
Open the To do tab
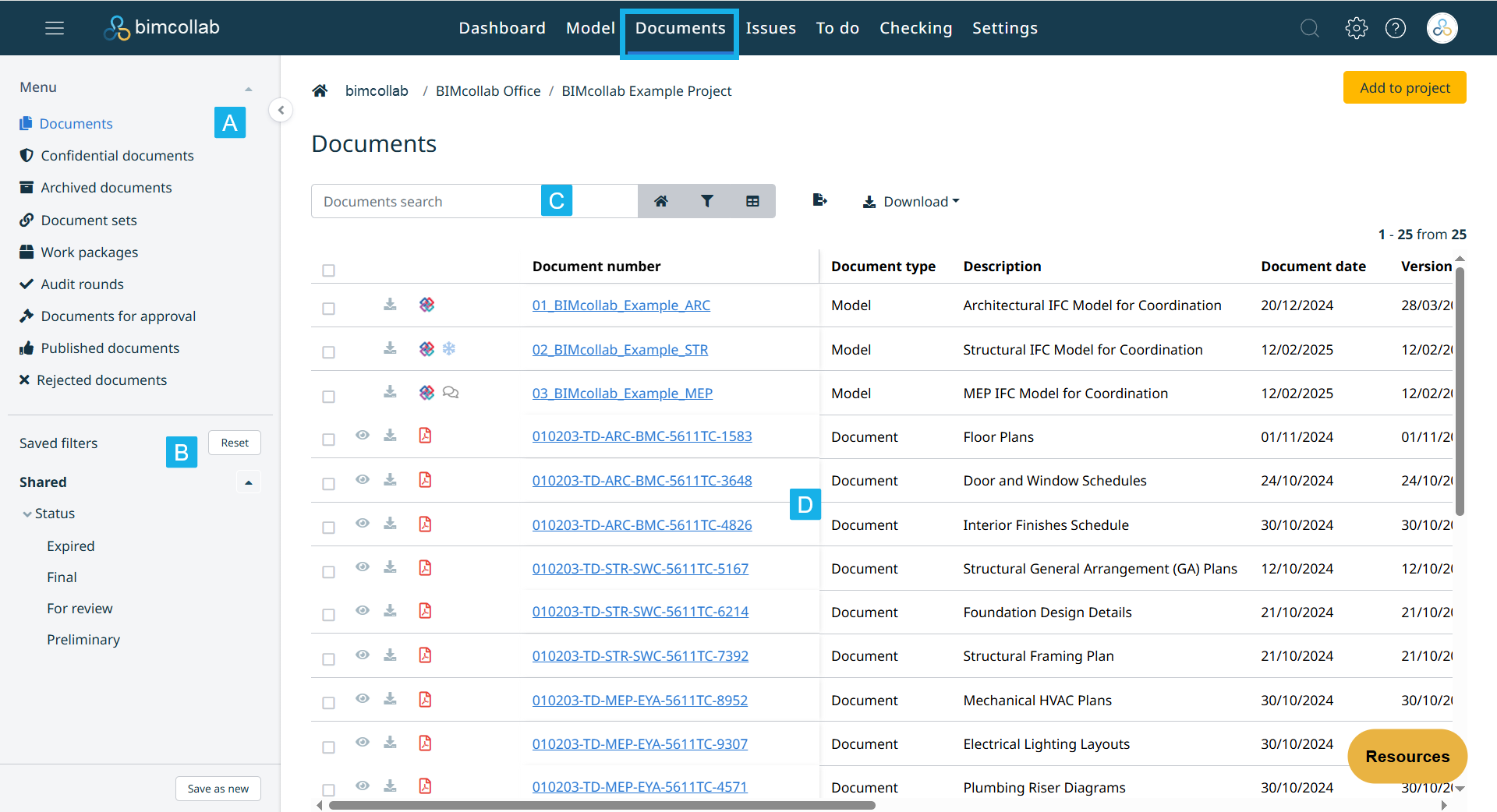(x=837, y=28)
